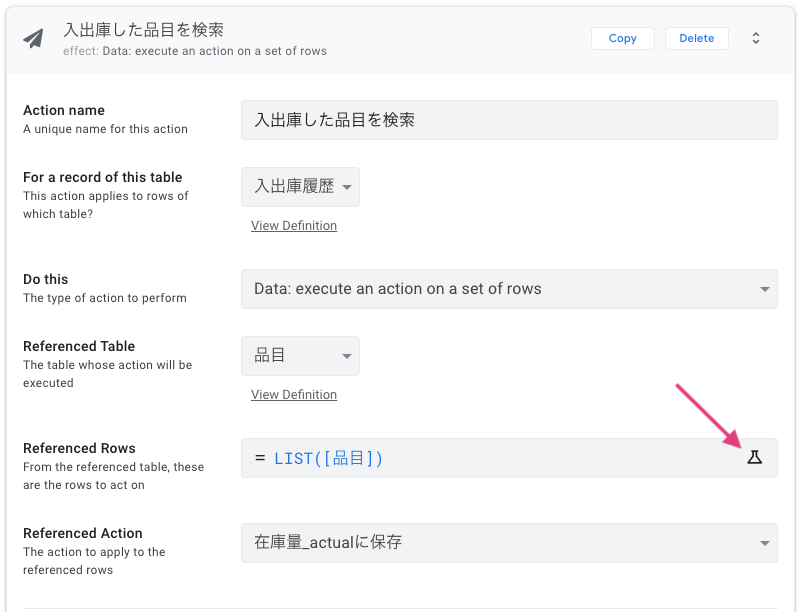Viewport: 802px width, 612px height.
Task: Click the paper plane action icon
Action: pyautogui.click(x=33, y=38)
